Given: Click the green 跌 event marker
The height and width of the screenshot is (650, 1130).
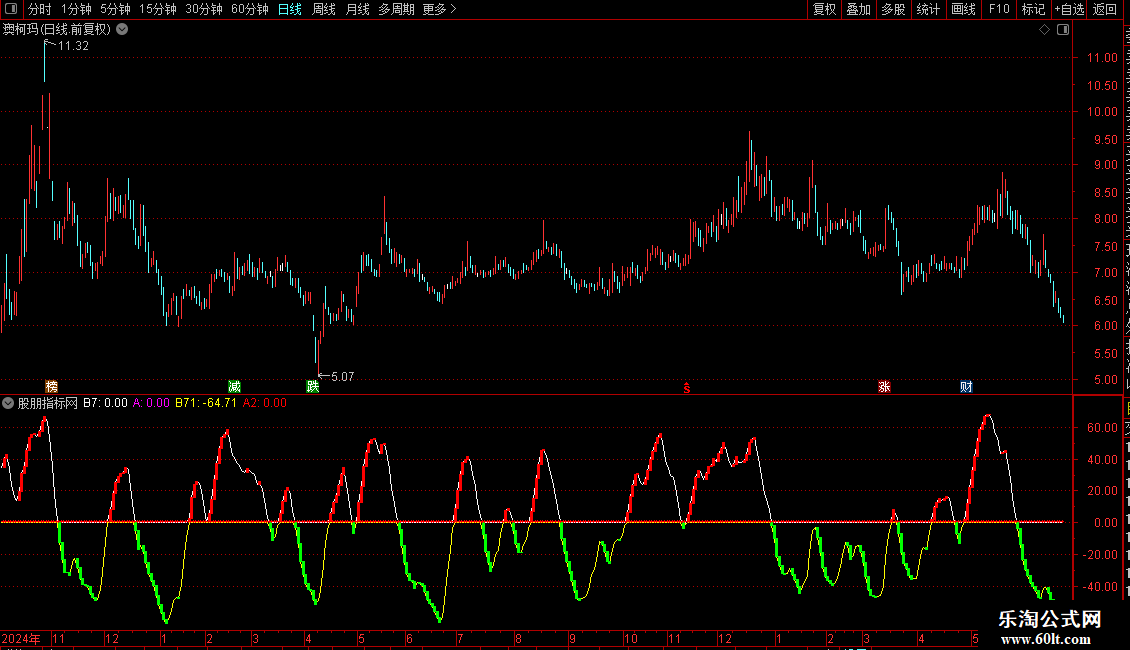Looking at the screenshot, I should pyautogui.click(x=313, y=387).
